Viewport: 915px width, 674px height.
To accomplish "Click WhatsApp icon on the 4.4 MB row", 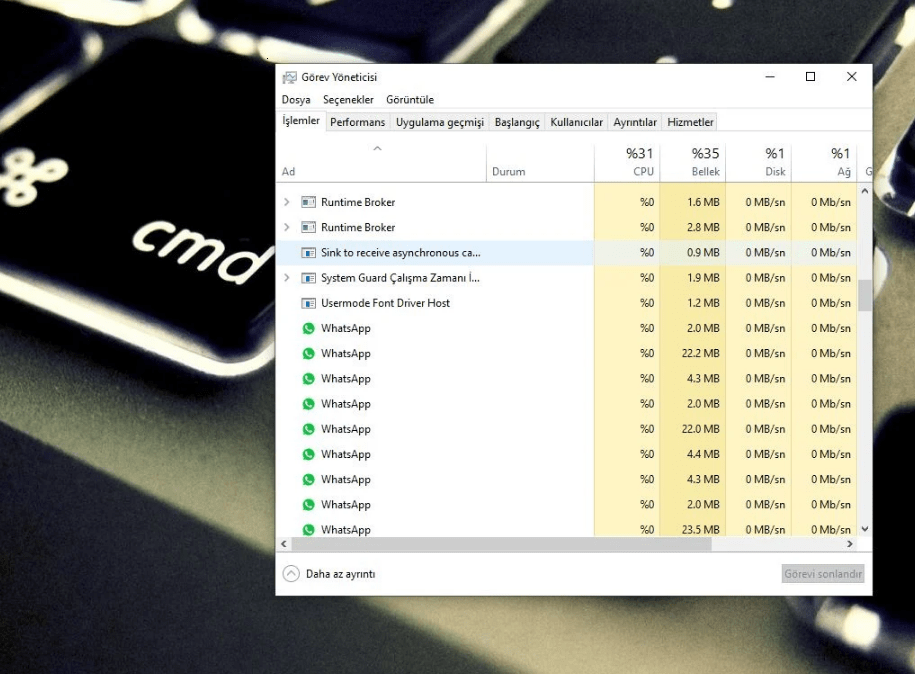I will [309, 454].
